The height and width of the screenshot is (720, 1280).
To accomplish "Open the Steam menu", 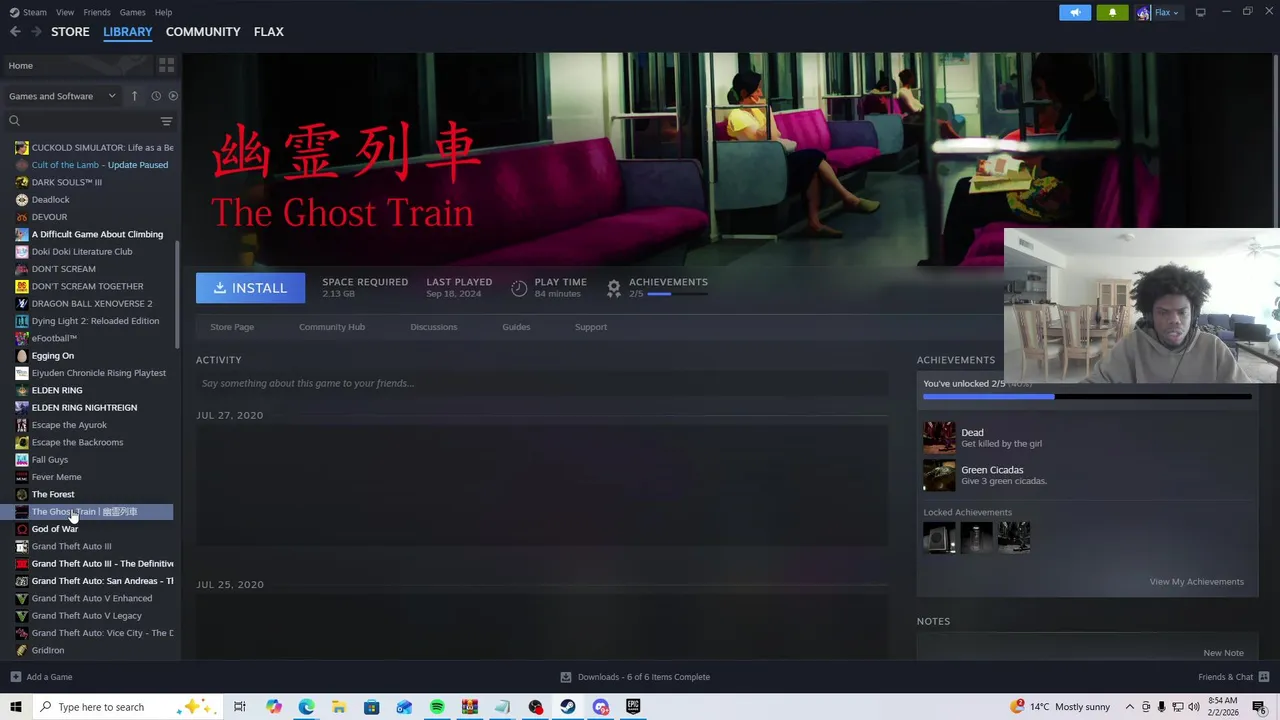I will tap(28, 12).
